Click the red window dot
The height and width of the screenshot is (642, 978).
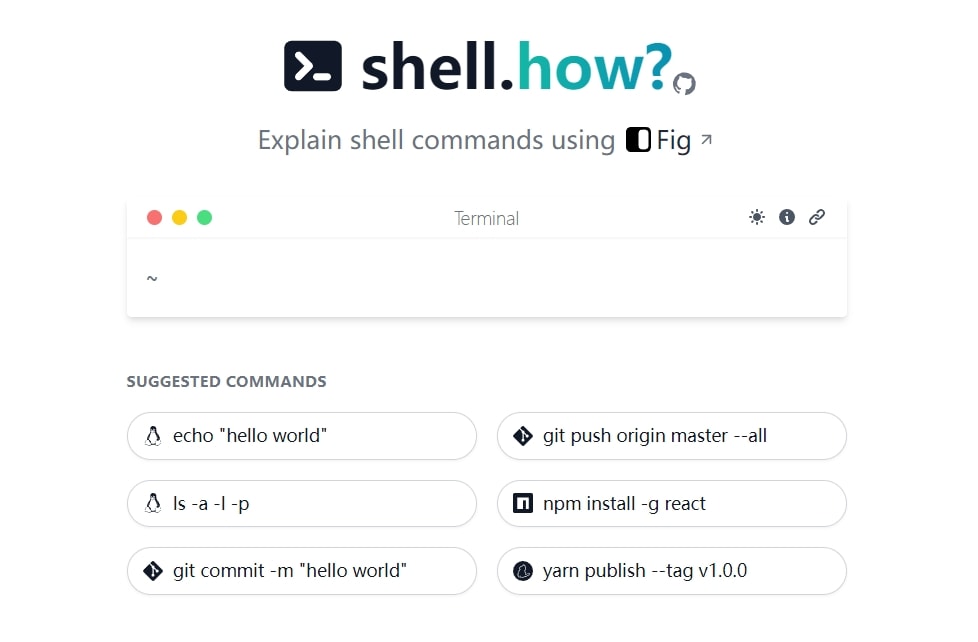click(x=155, y=217)
